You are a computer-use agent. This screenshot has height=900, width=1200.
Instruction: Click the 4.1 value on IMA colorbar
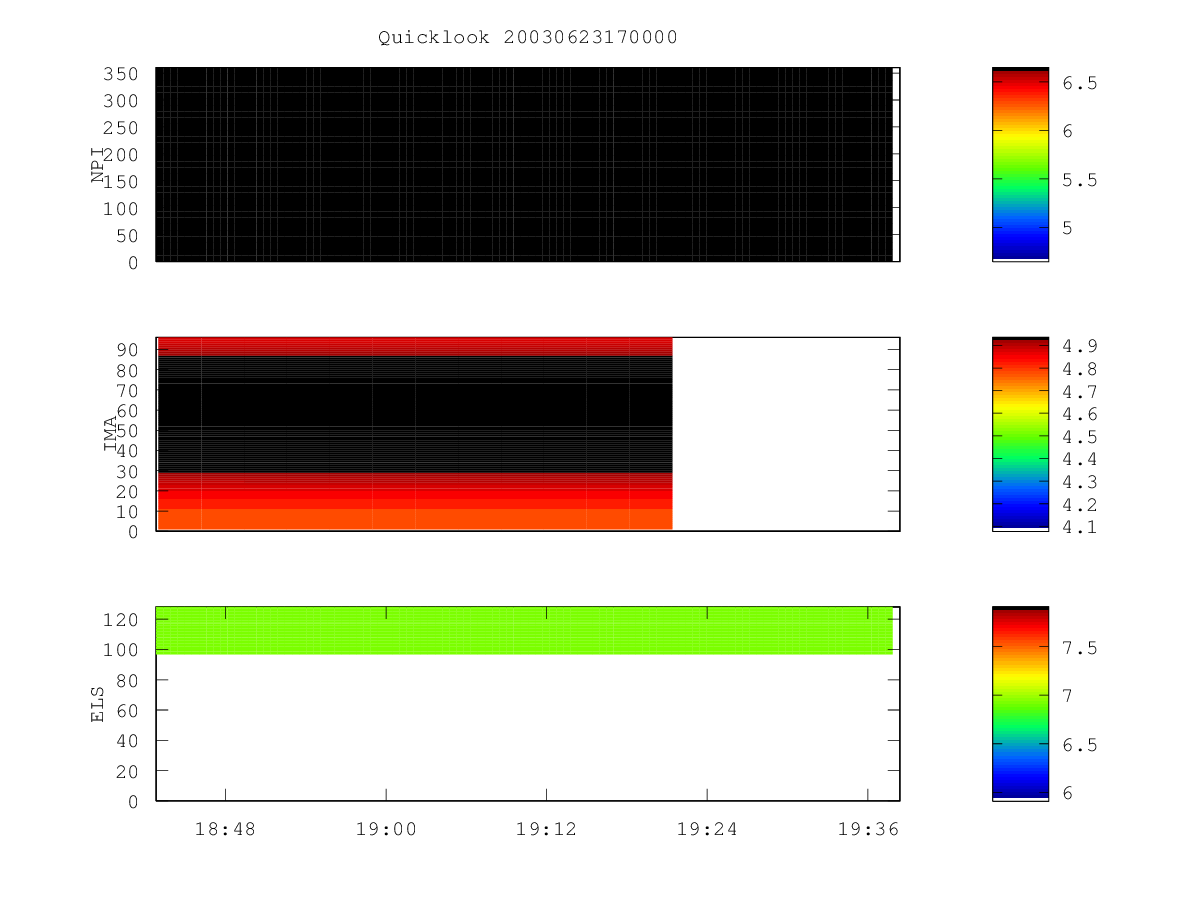[x=1080, y=528]
